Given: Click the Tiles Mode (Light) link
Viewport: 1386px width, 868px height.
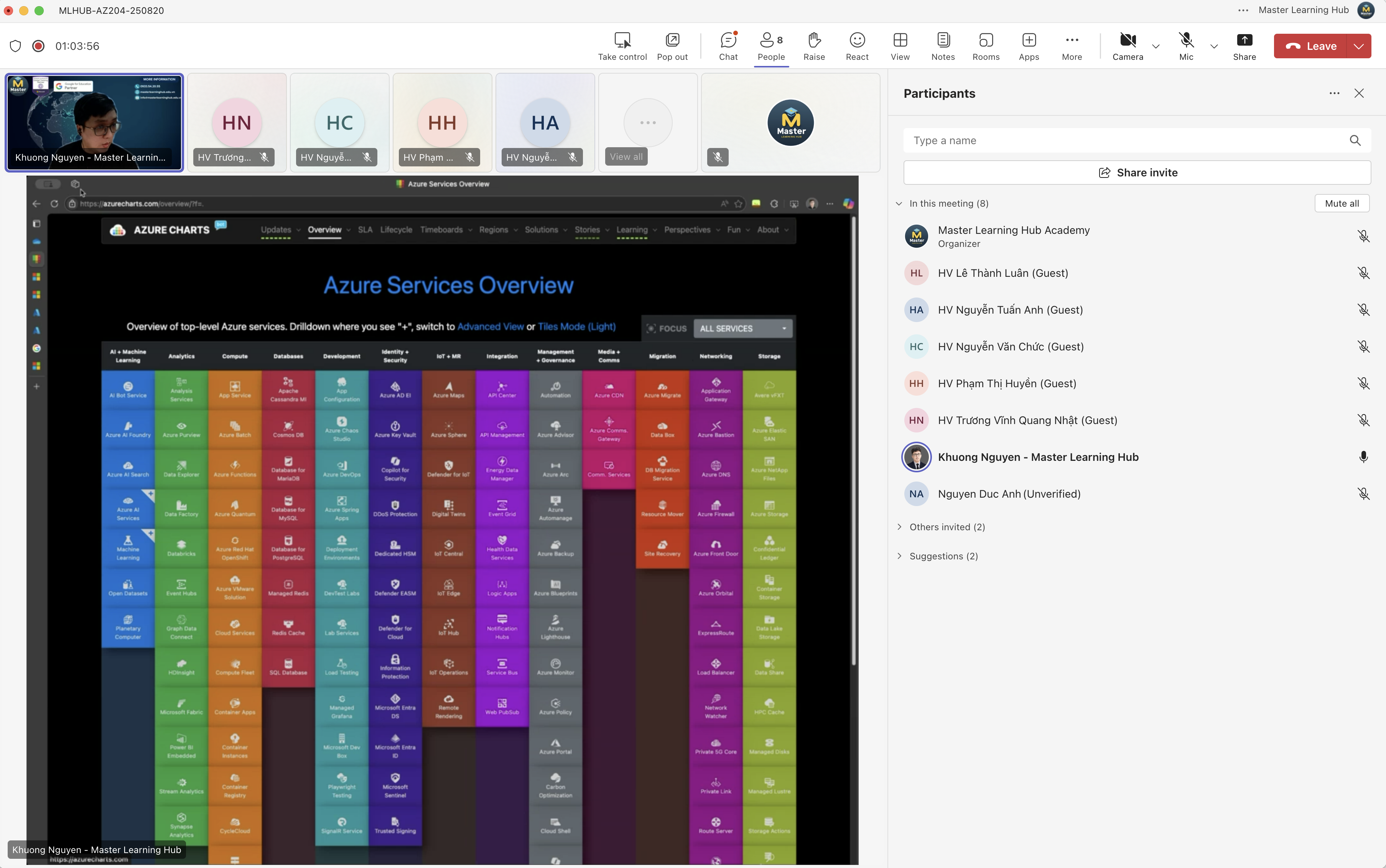Looking at the screenshot, I should pyautogui.click(x=576, y=327).
